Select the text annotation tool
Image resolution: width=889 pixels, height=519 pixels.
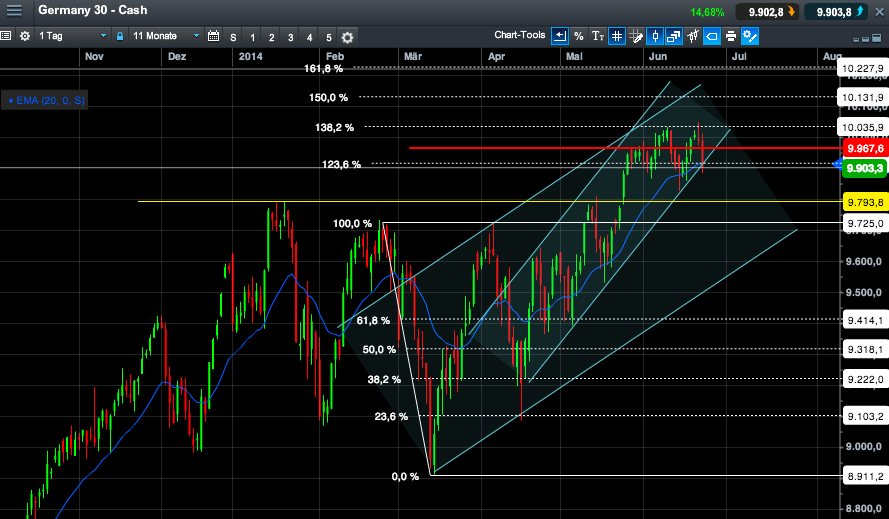click(598, 36)
